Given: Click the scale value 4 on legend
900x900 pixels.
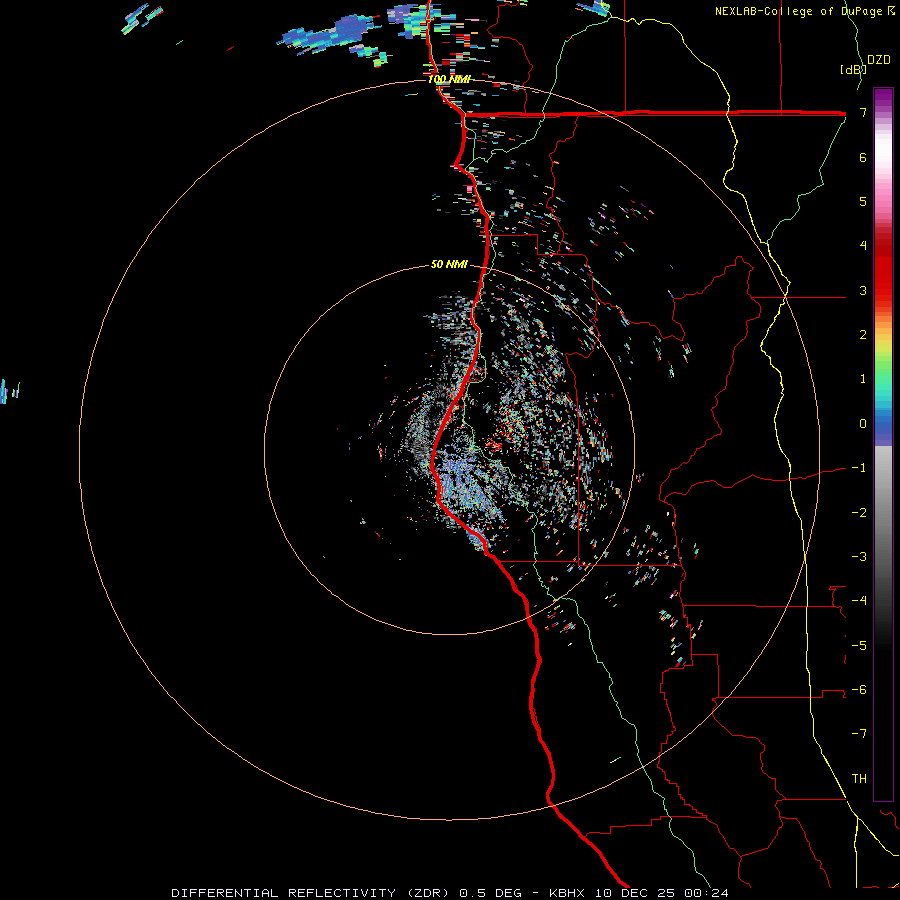Looking at the screenshot, I should 863,246.
